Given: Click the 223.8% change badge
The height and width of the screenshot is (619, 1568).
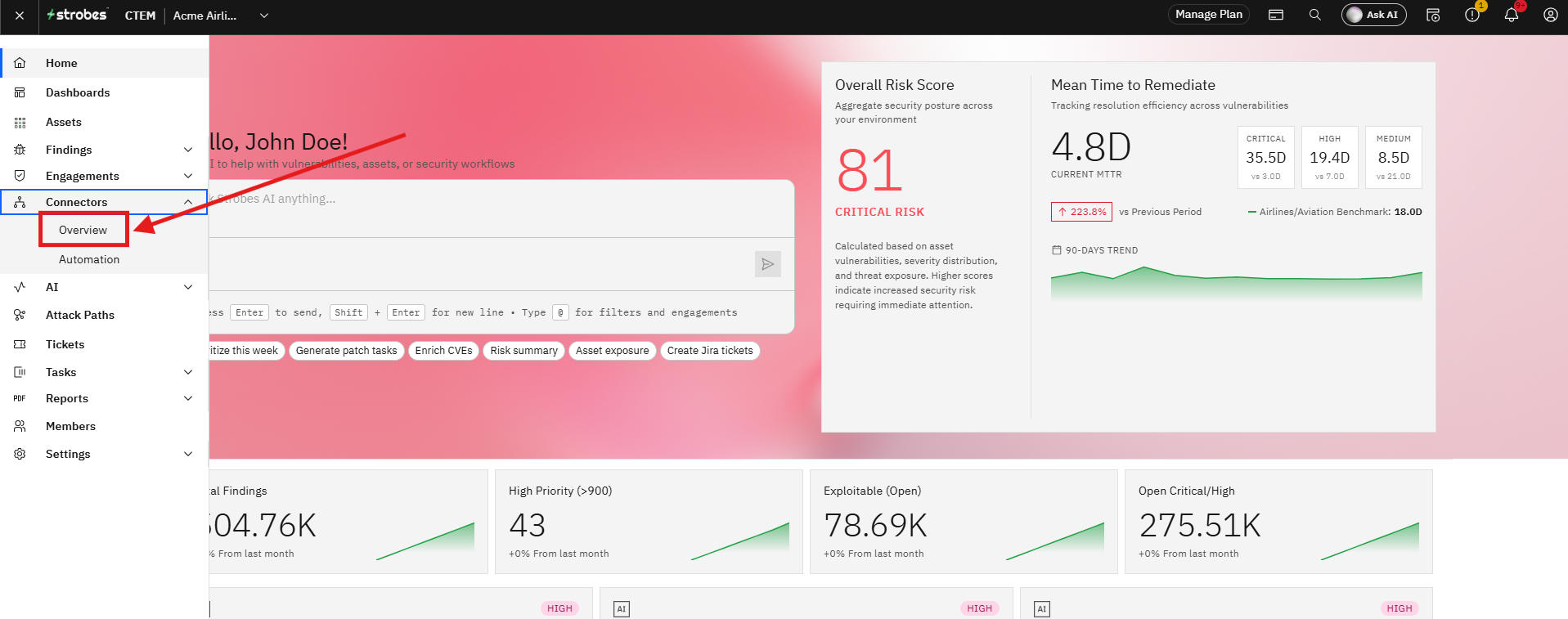Looking at the screenshot, I should (x=1081, y=212).
